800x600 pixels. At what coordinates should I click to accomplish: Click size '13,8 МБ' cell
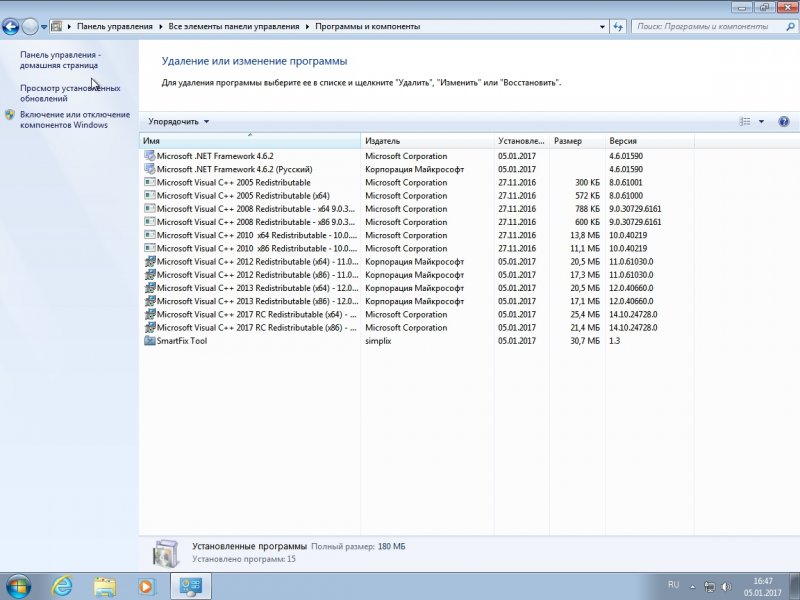pyautogui.click(x=585, y=235)
